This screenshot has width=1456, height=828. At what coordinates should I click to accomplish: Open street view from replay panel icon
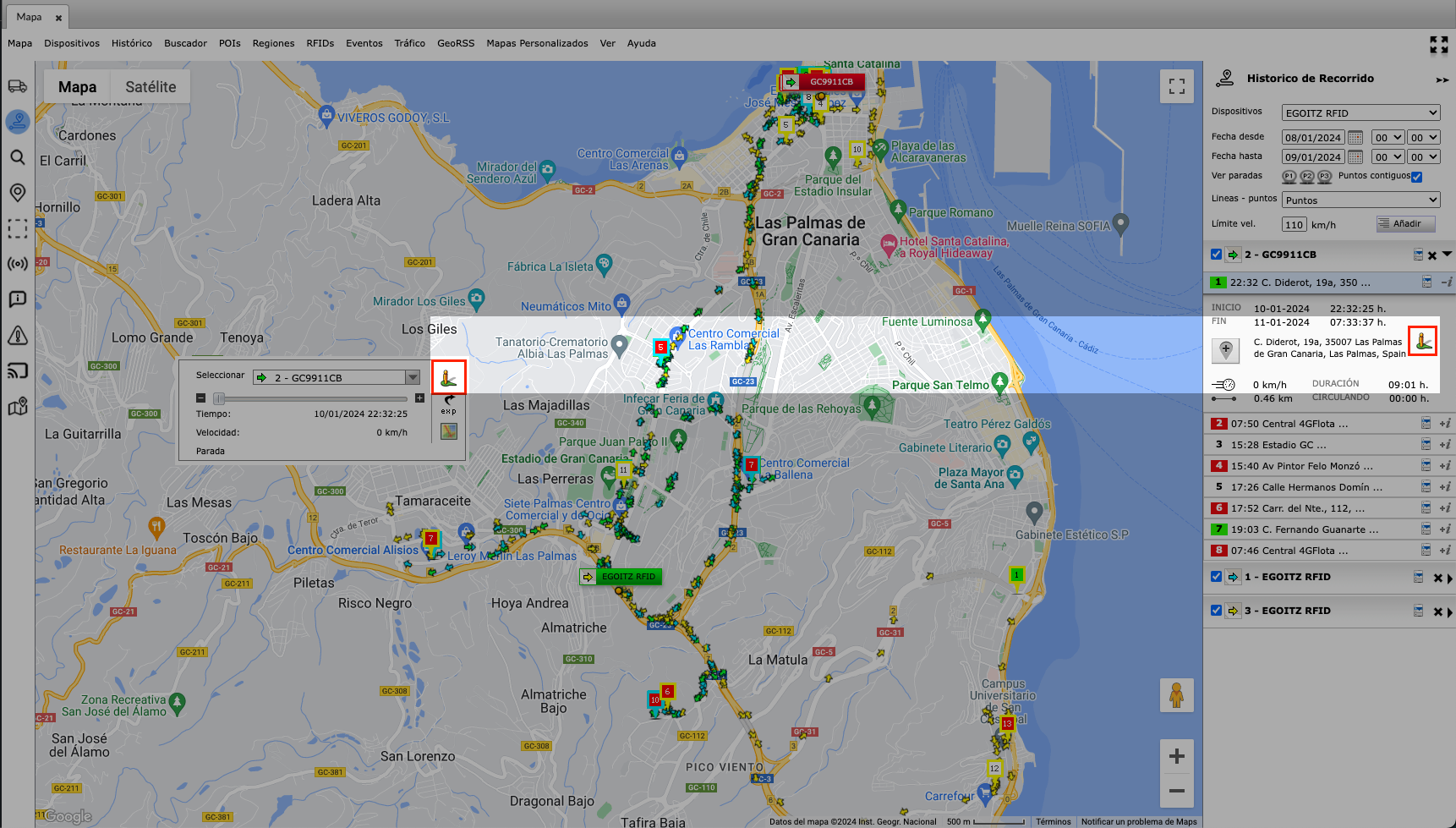click(x=449, y=377)
